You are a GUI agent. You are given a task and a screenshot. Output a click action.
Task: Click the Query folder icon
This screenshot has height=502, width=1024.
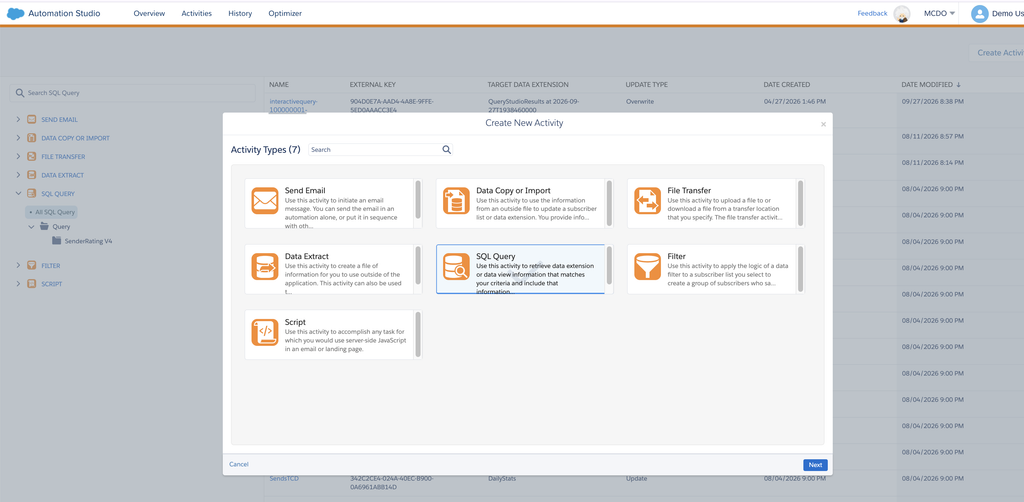pos(44,227)
